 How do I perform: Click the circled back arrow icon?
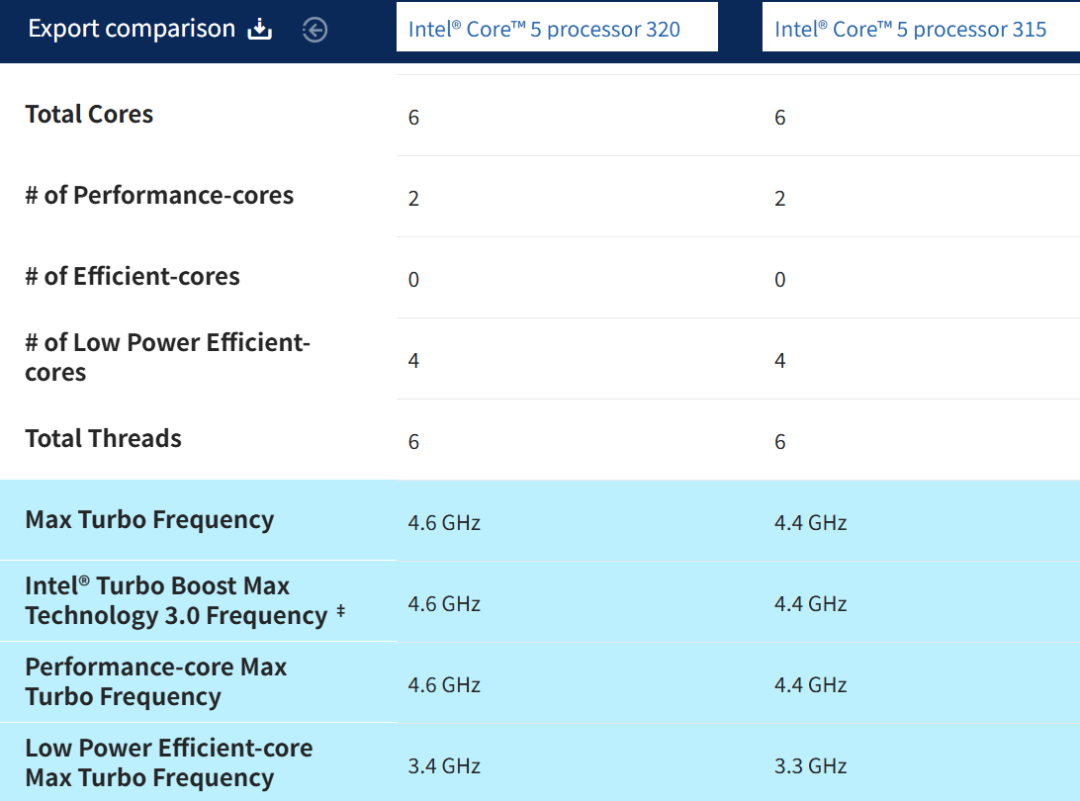click(x=315, y=30)
